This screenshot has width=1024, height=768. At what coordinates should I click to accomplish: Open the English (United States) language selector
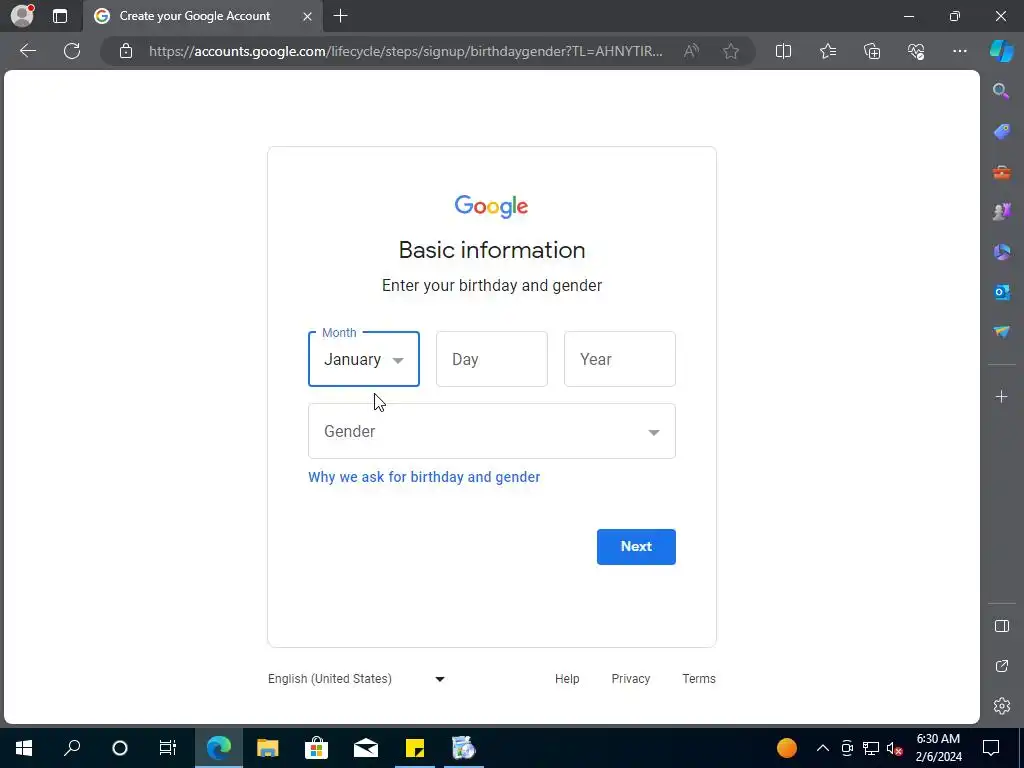point(357,679)
